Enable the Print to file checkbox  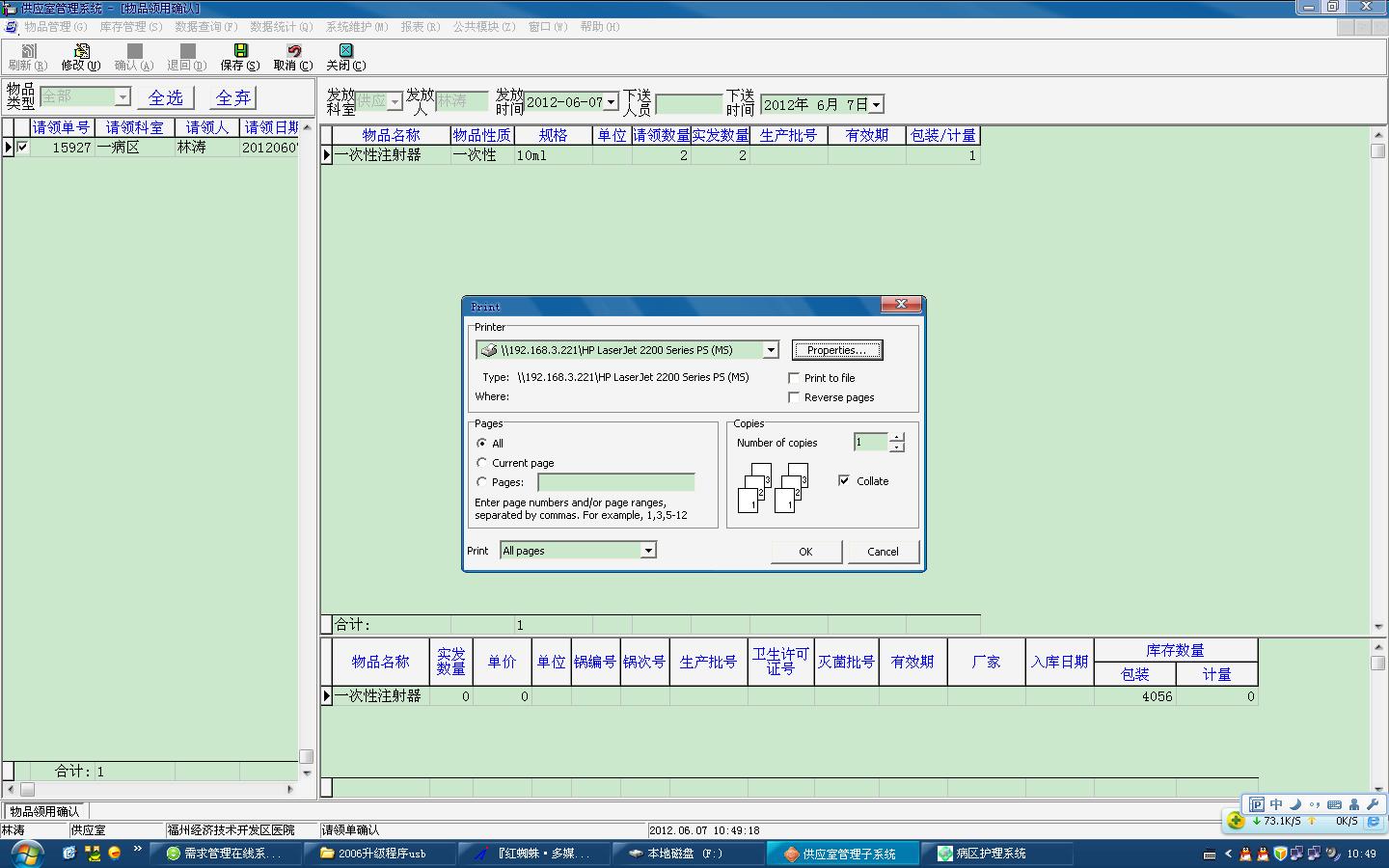click(794, 378)
